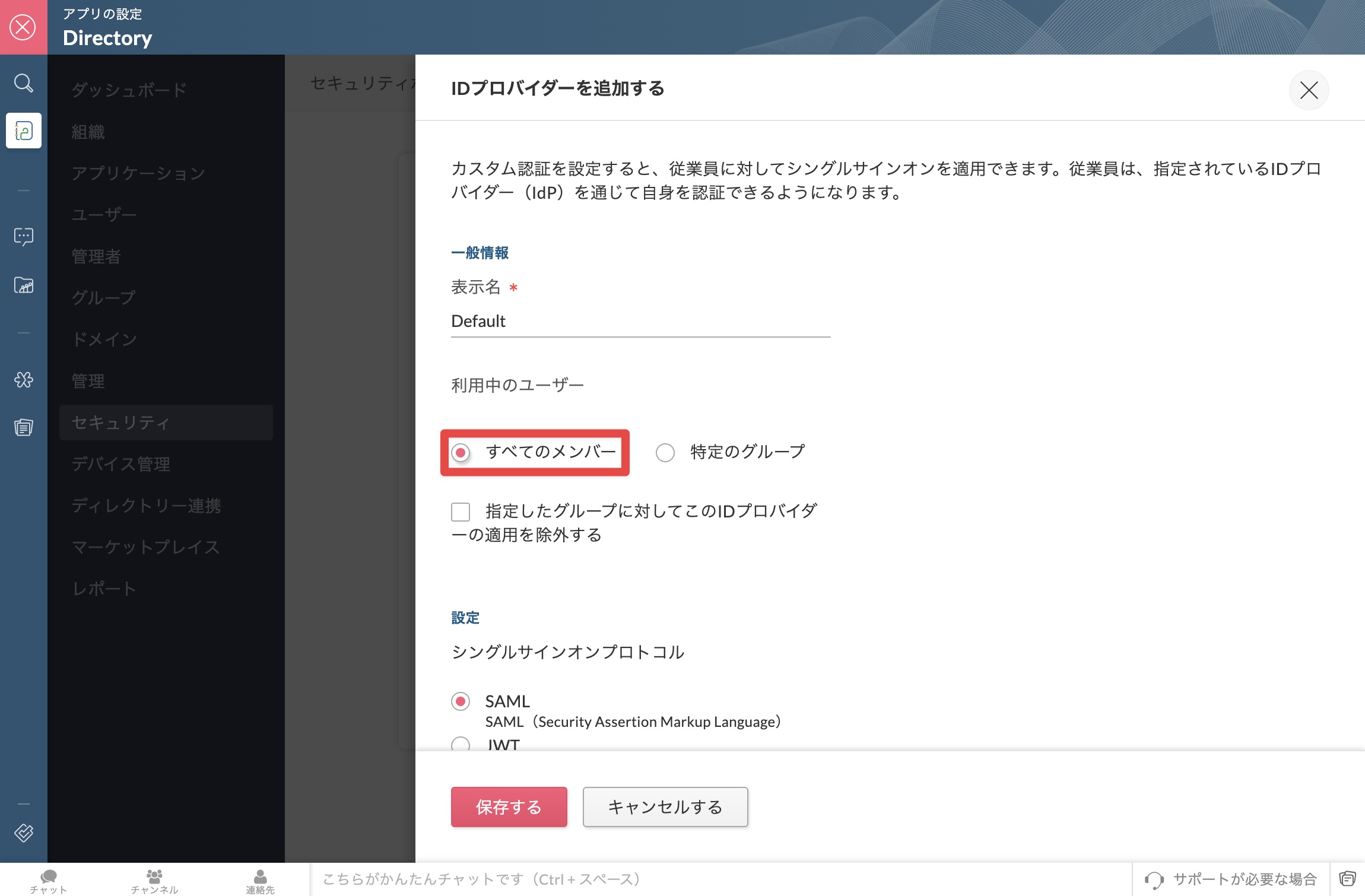Open Contacts icon in bottom bar
1365x896 pixels.
tap(260, 881)
